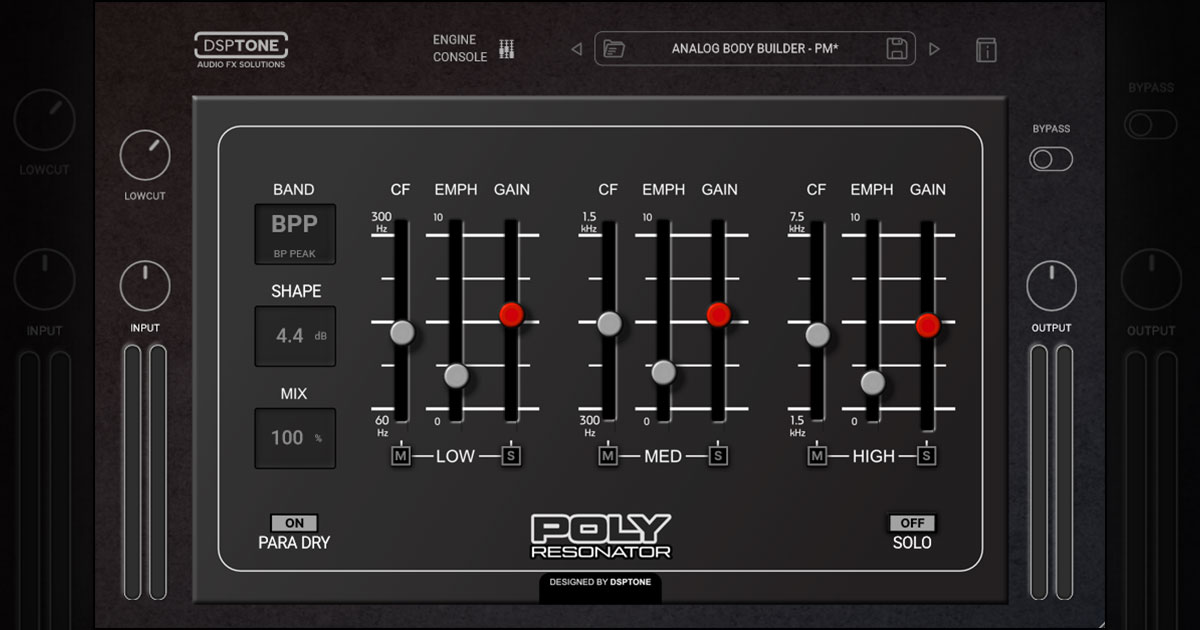Open the Engine Console mixer icon
Image resolution: width=1200 pixels, height=630 pixels.
(507, 48)
